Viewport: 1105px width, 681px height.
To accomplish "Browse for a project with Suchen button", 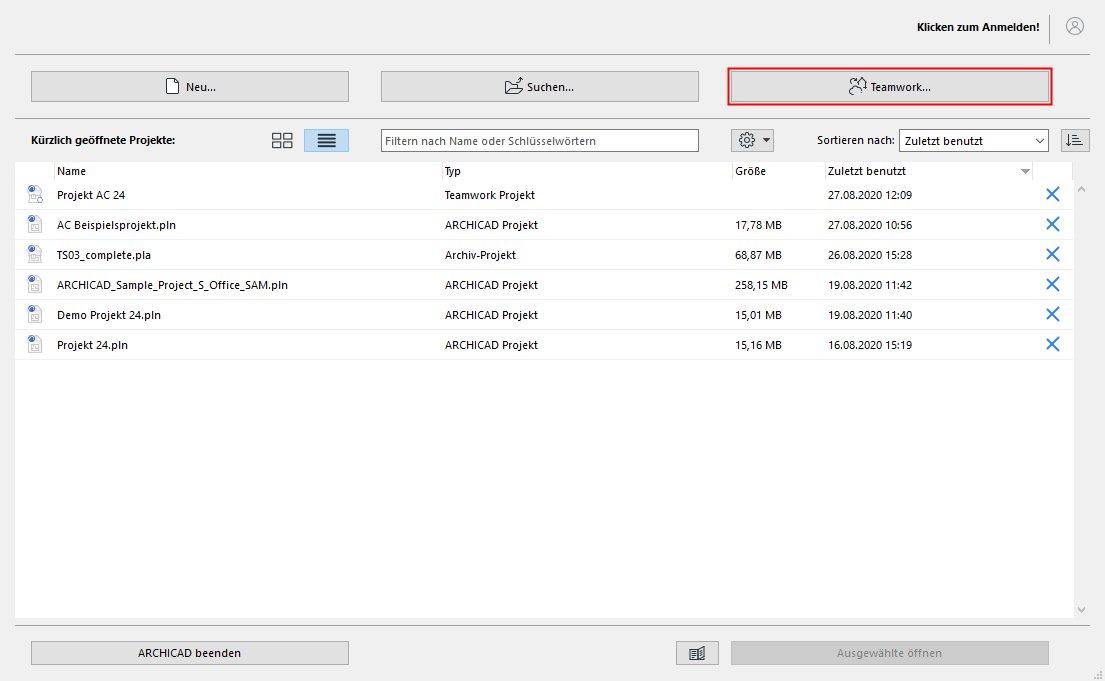I will 540,87.
